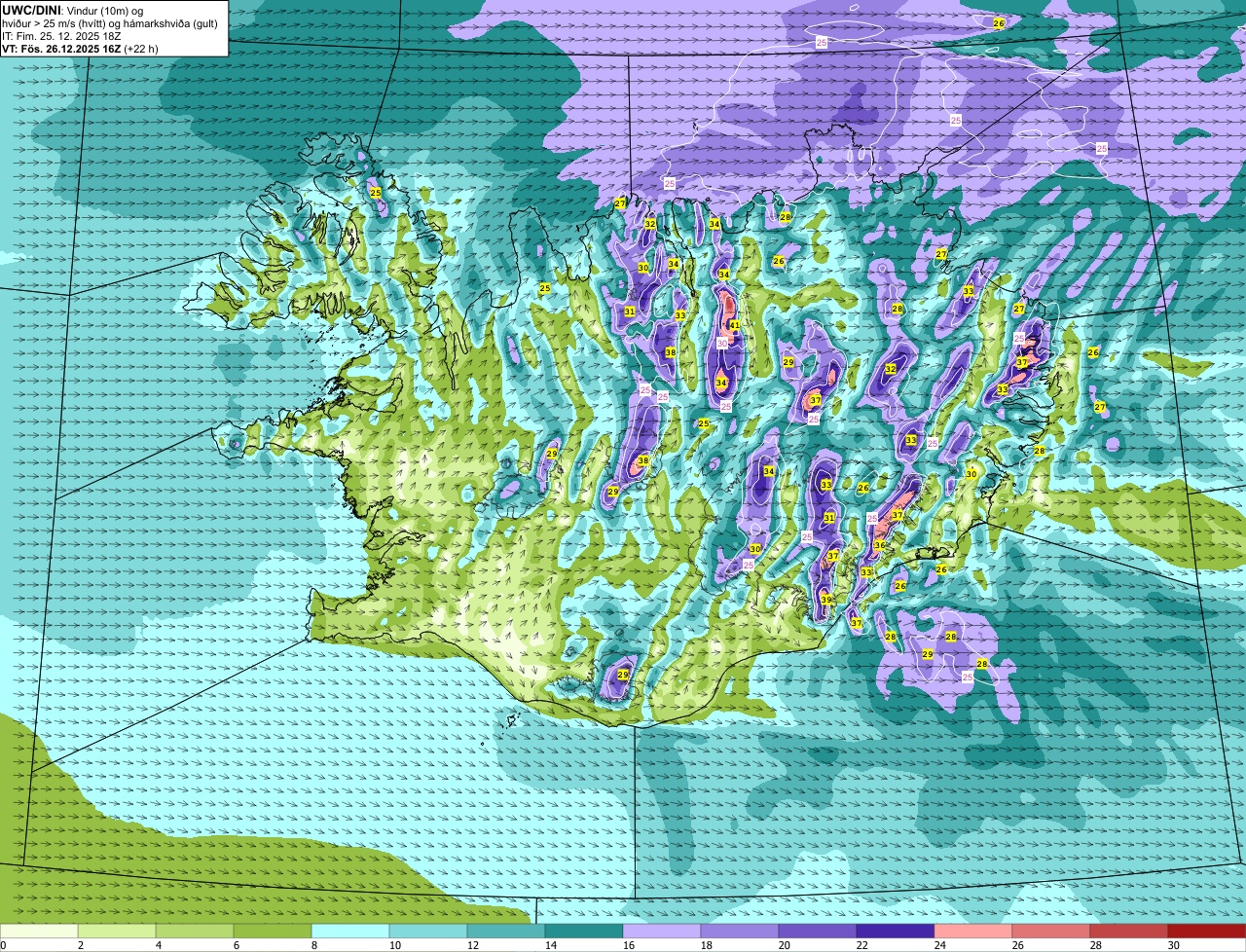Click the 16 tick number on the color scale
This screenshot has width=1246, height=952.
(x=629, y=945)
